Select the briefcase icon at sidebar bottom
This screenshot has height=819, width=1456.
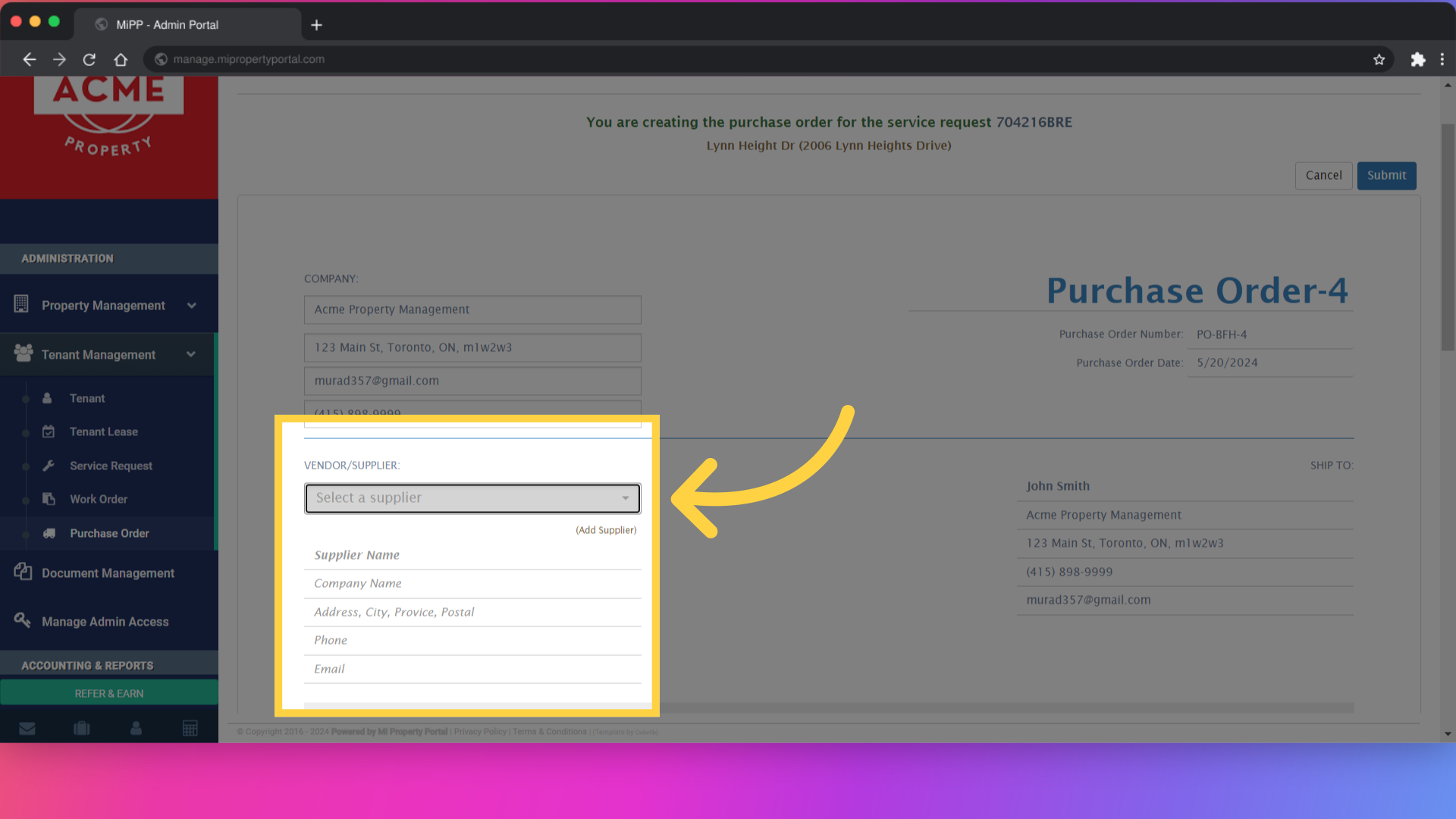(x=81, y=728)
